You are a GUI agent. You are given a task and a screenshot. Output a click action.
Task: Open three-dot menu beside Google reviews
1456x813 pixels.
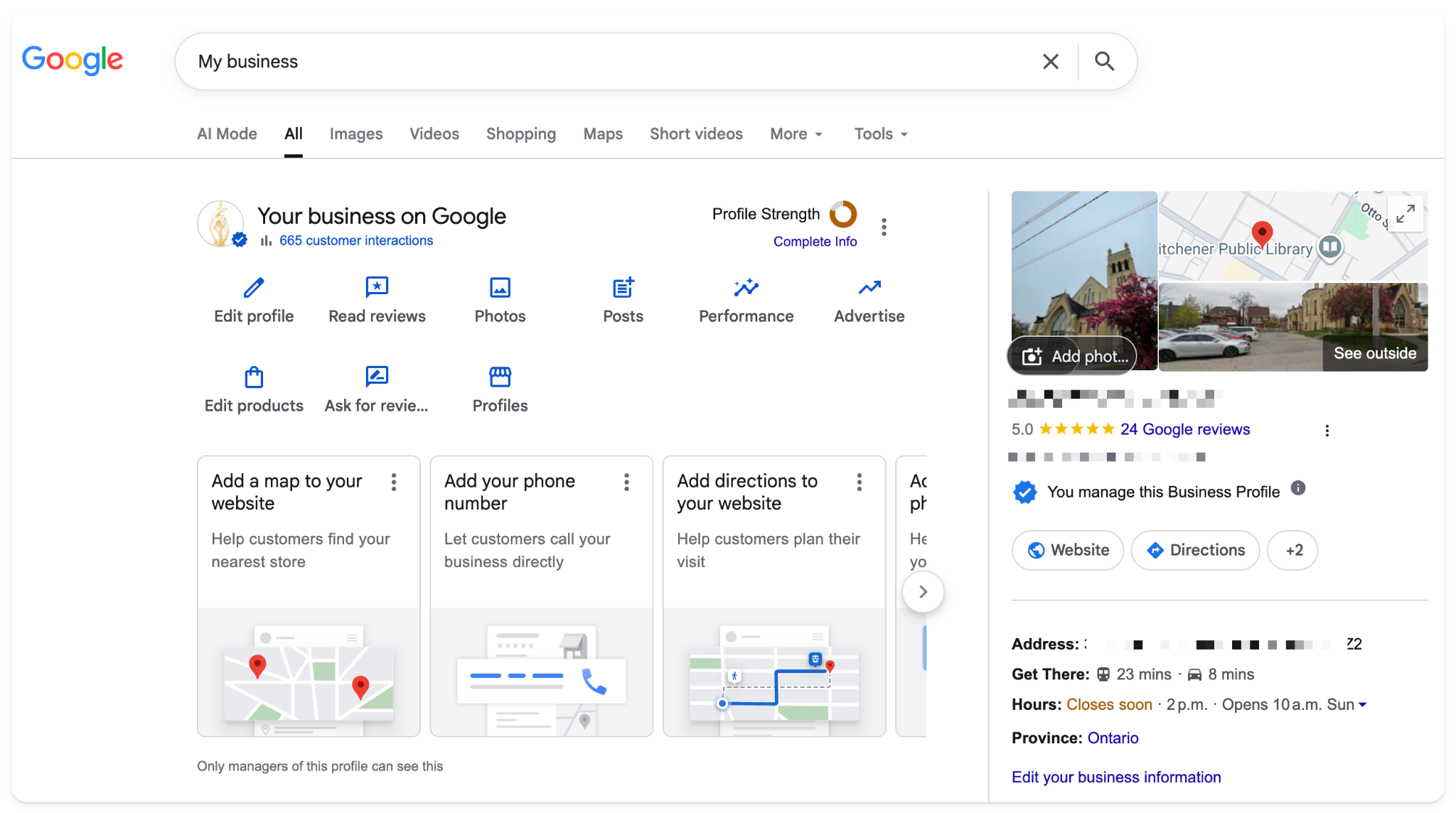point(1327,431)
